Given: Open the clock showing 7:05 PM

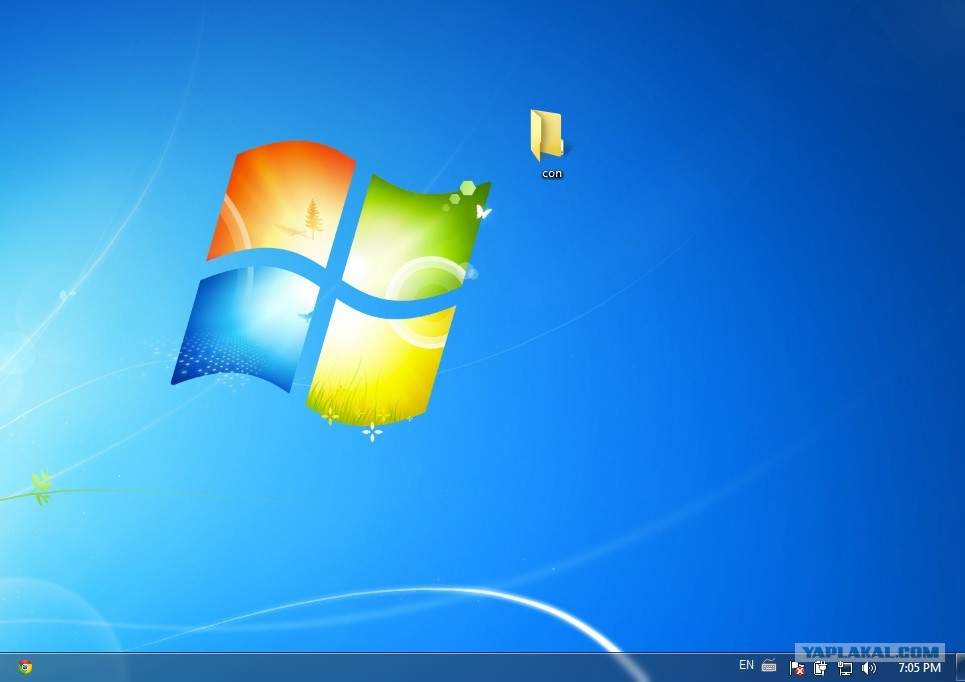Looking at the screenshot, I should point(919,668).
